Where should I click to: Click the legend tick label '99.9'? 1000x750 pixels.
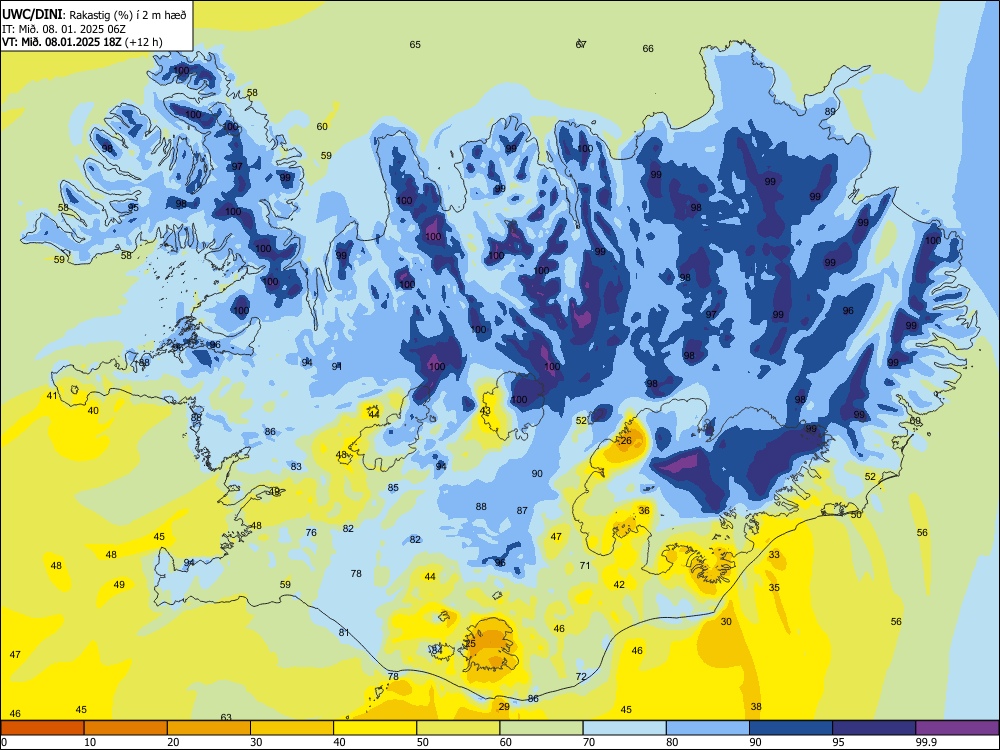click(x=925, y=742)
